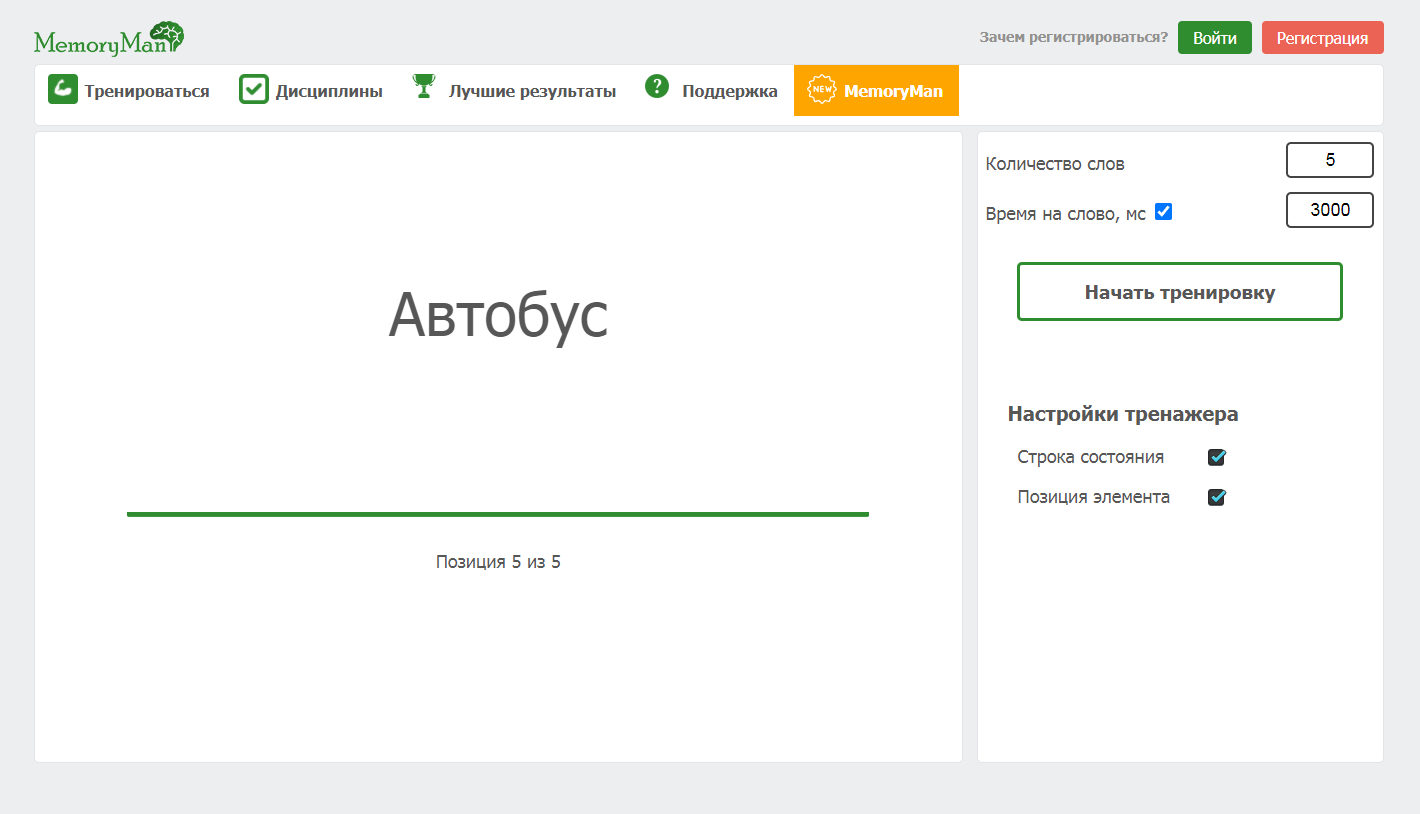The width and height of the screenshot is (1420, 814).
Task: Click the Войти button
Action: pyautogui.click(x=1215, y=38)
